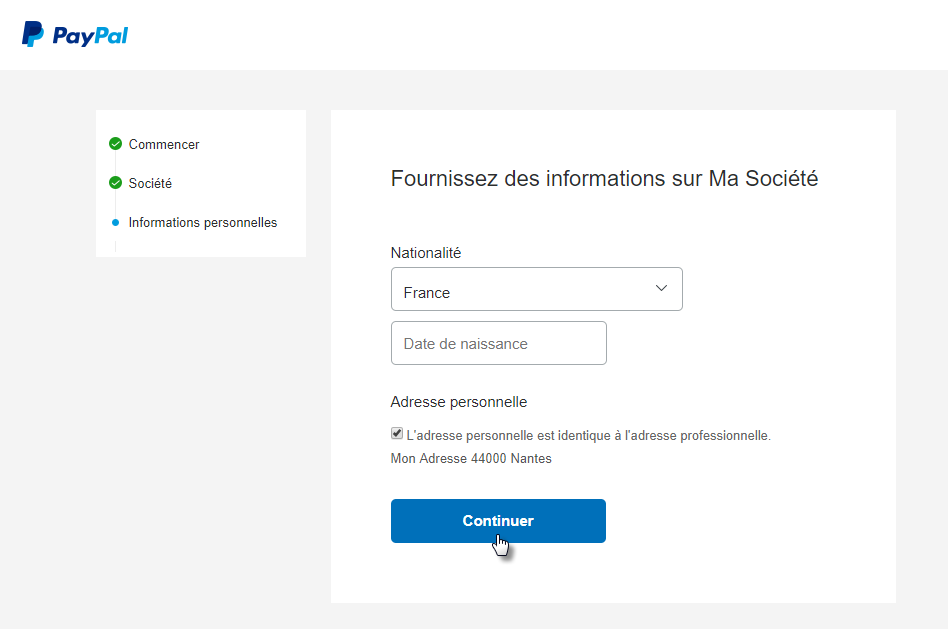
Task: Click the blue double-P PayPal emblem
Action: tap(32, 34)
